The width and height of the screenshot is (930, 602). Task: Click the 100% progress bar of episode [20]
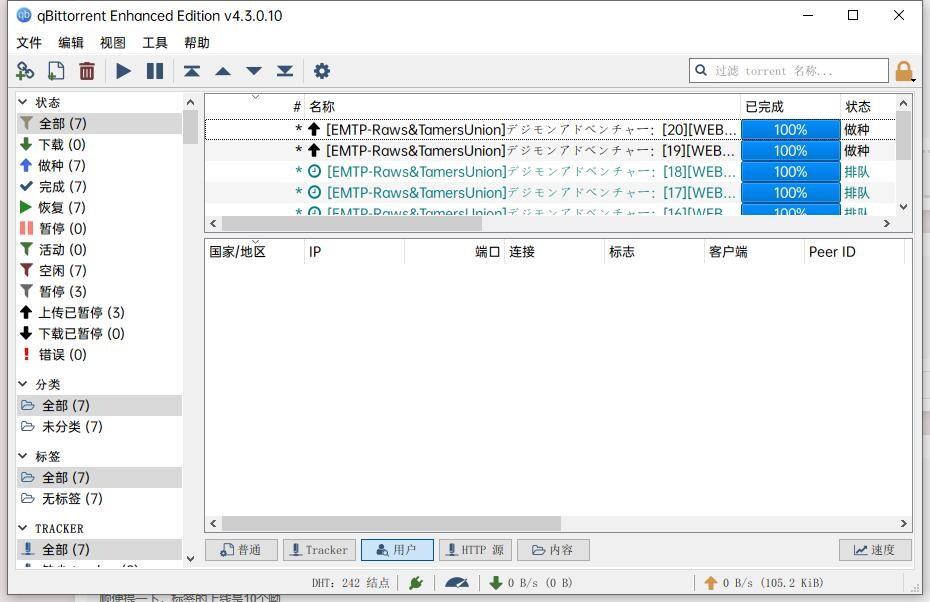[790, 130]
